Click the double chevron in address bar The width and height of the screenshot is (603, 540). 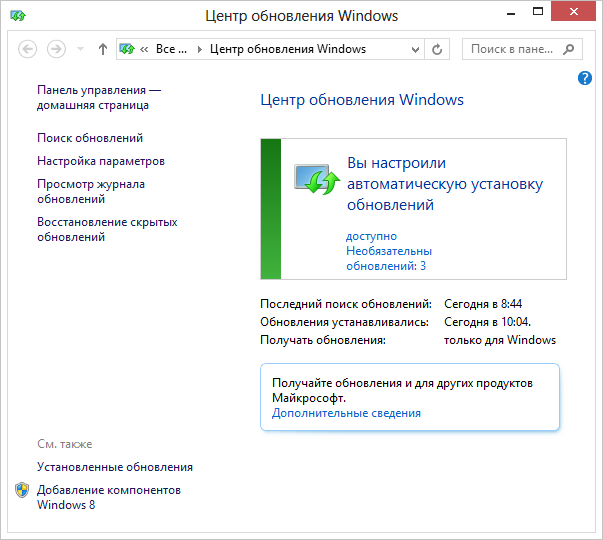click(x=144, y=49)
